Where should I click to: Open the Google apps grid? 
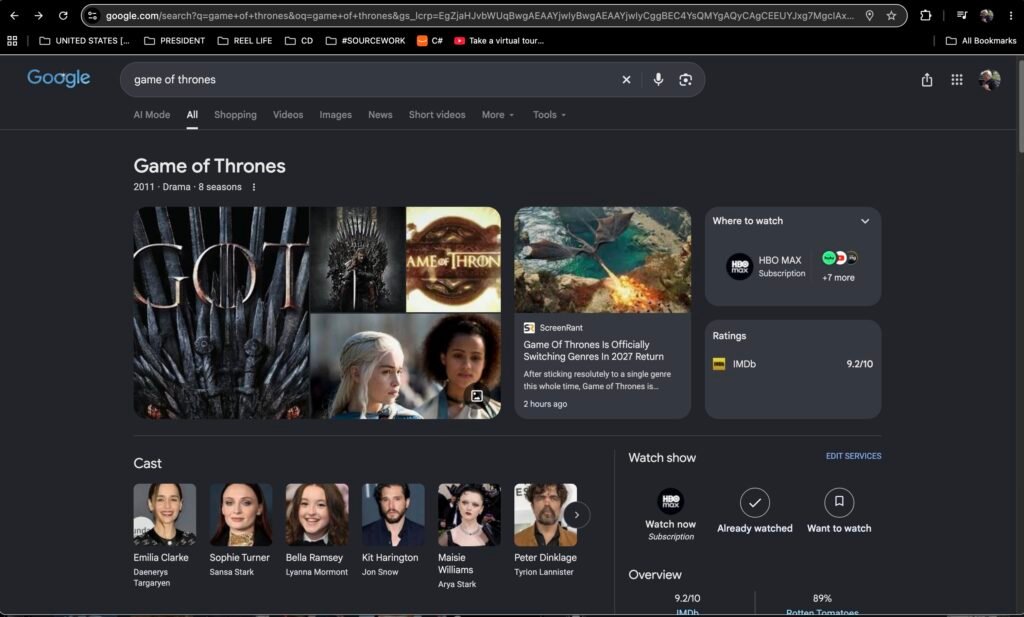click(x=957, y=80)
